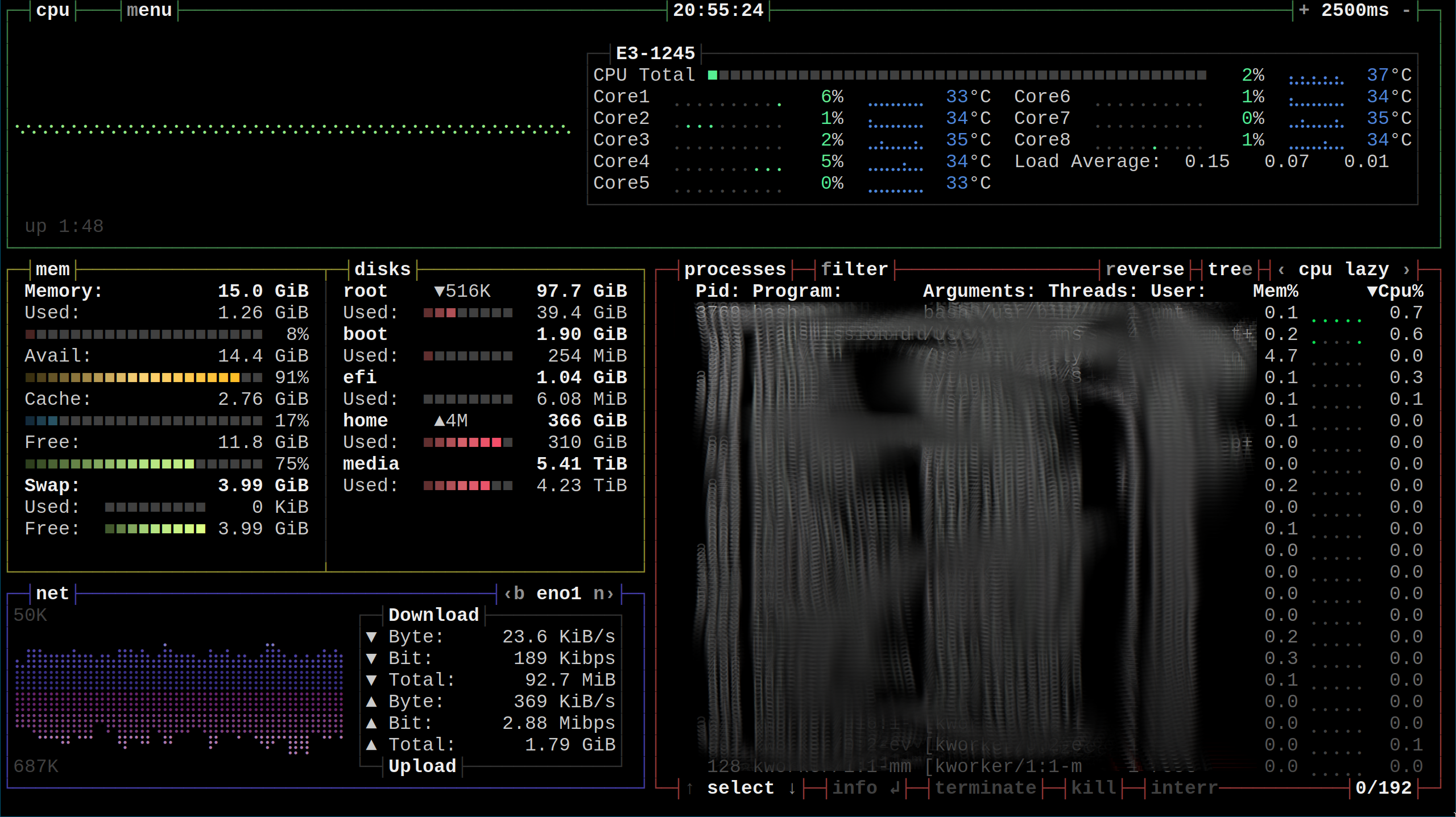Viewport: 1456px width, 817px height.
Task: Click the home disk ▲4M write indicator
Action: [x=451, y=421]
